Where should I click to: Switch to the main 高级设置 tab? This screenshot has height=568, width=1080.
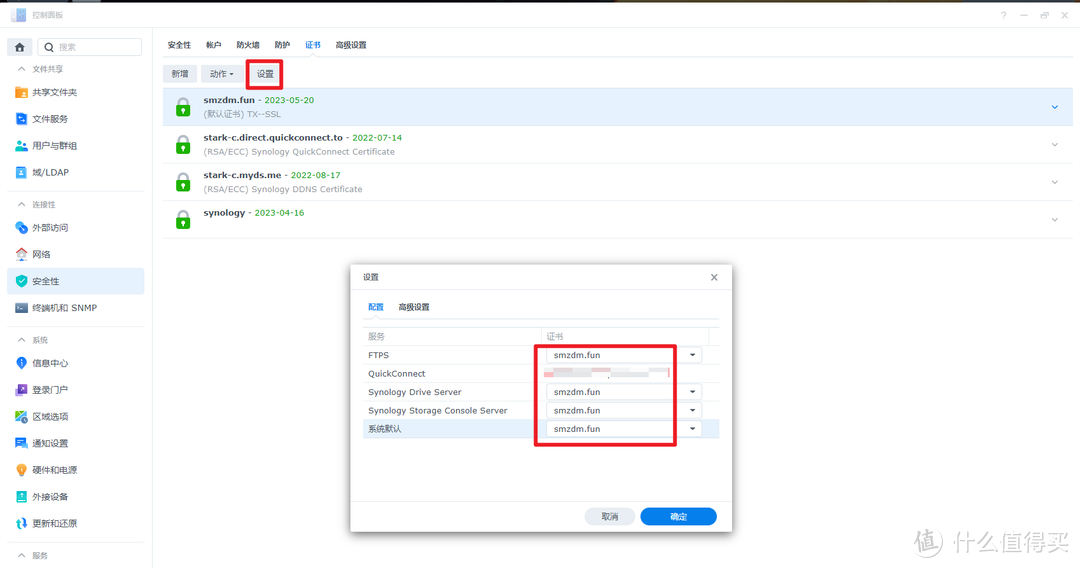coord(351,45)
